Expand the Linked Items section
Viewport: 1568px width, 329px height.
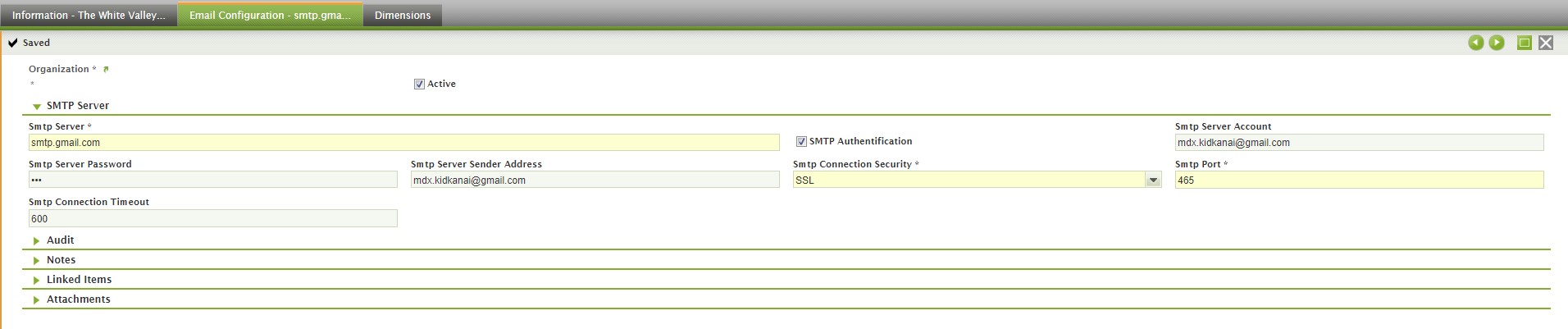(x=37, y=280)
